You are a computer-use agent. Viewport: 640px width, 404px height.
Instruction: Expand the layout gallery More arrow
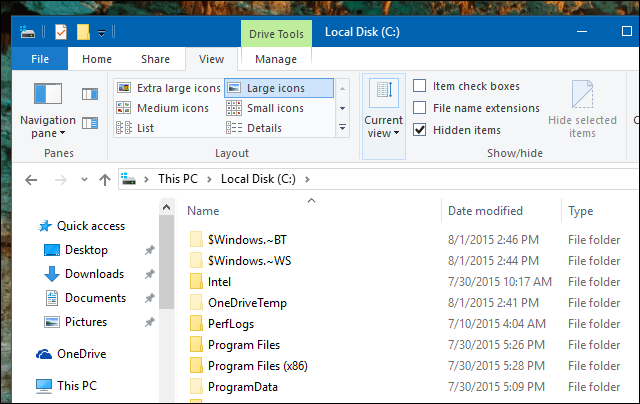click(x=342, y=128)
